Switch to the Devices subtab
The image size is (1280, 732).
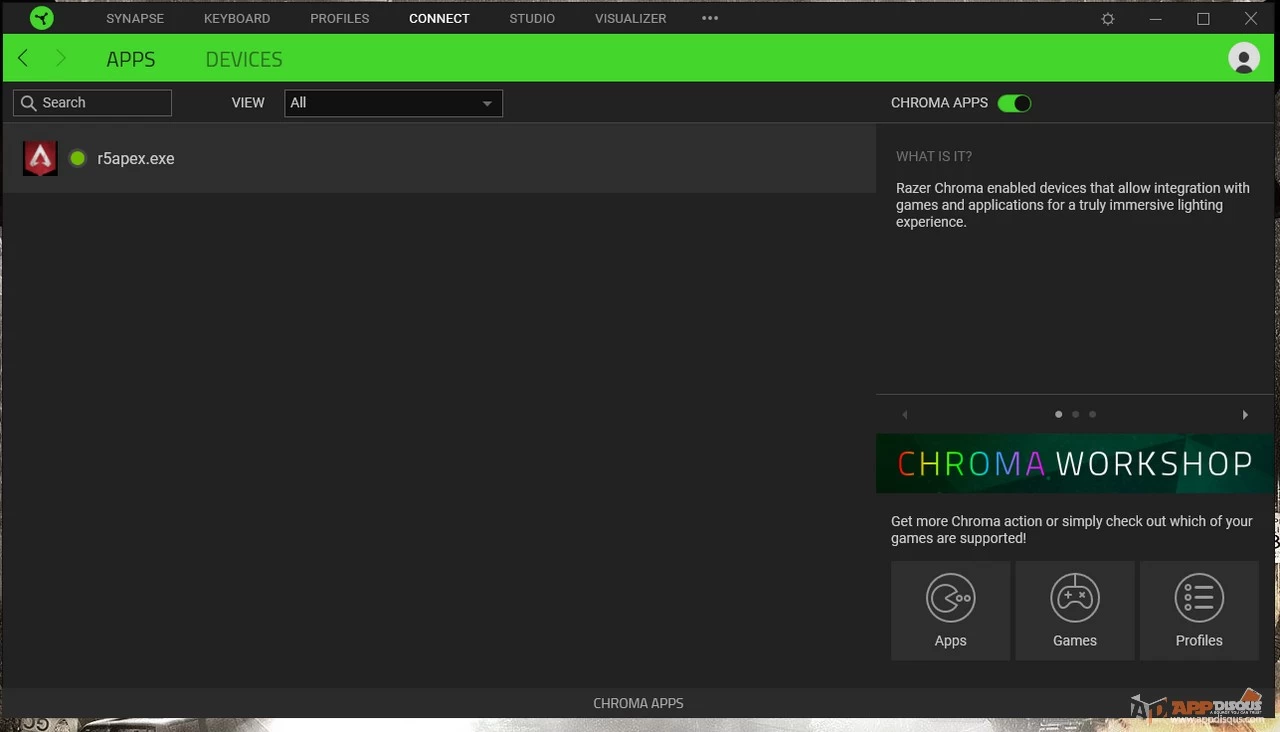(x=244, y=59)
